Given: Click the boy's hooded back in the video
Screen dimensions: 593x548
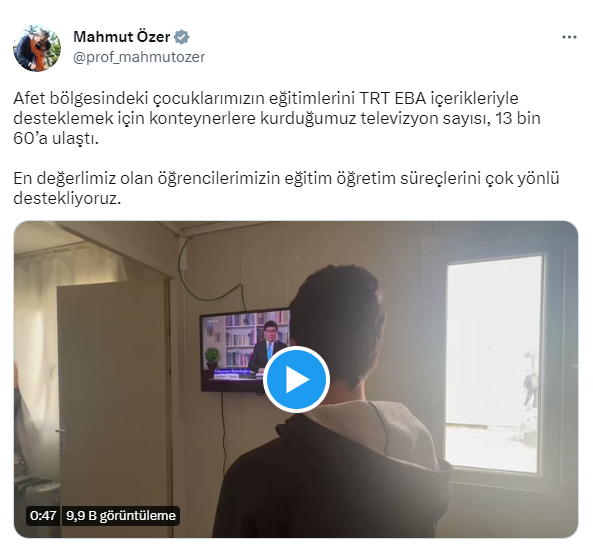Looking at the screenshot, I should pyautogui.click(x=333, y=473).
